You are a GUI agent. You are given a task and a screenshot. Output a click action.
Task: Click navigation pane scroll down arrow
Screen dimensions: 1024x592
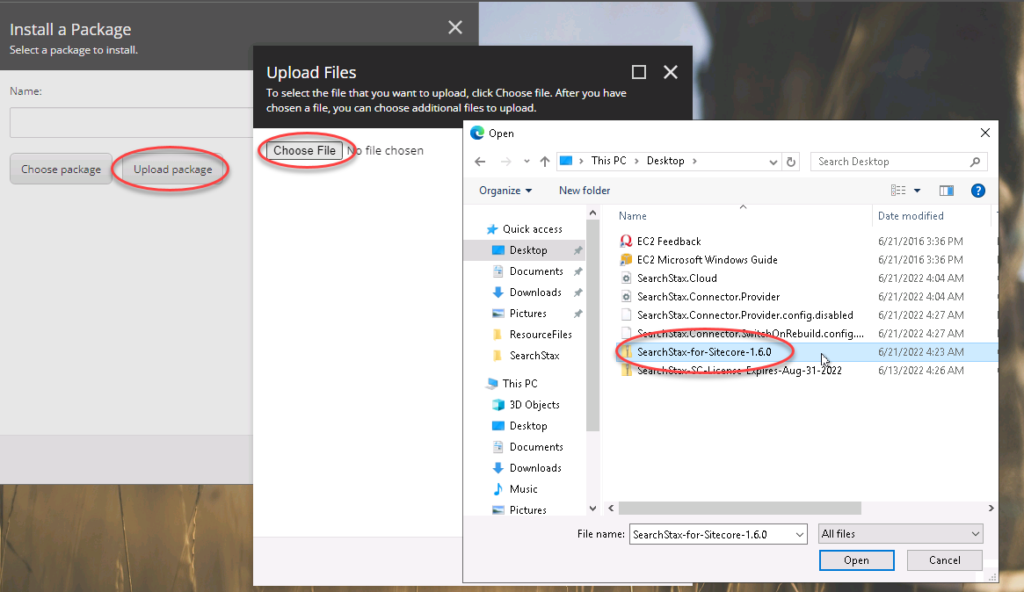point(592,508)
